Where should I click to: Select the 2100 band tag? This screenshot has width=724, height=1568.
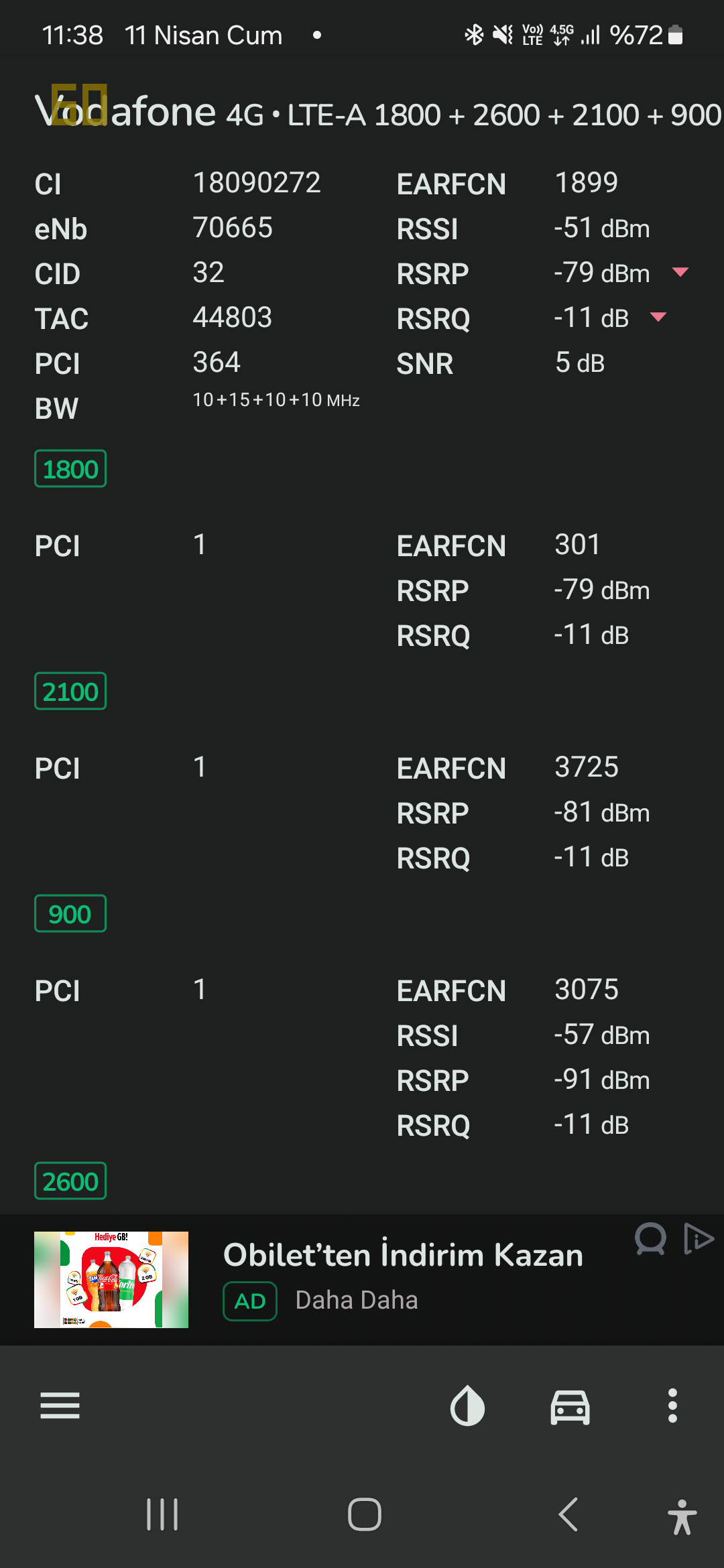(70, 691)
